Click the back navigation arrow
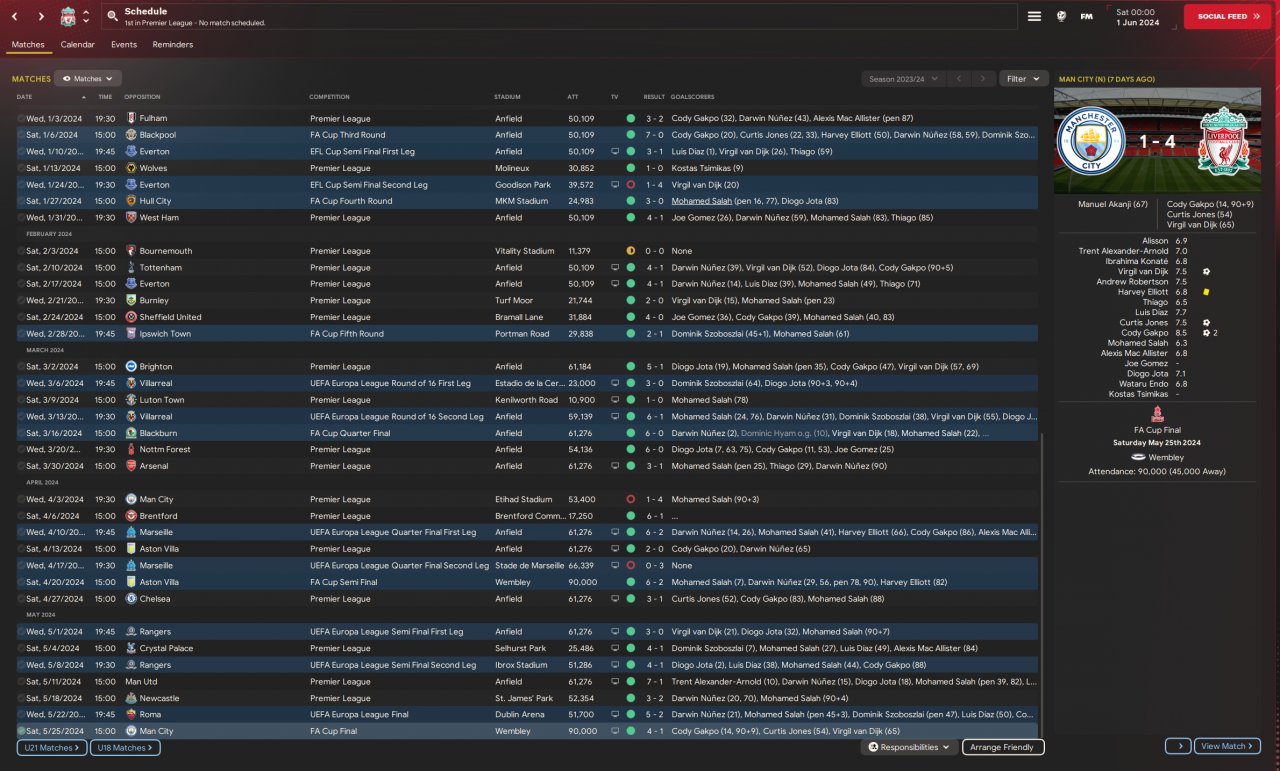Viewport: 1280px width, 771px height. pyautogui.click(x=15, y=16)
